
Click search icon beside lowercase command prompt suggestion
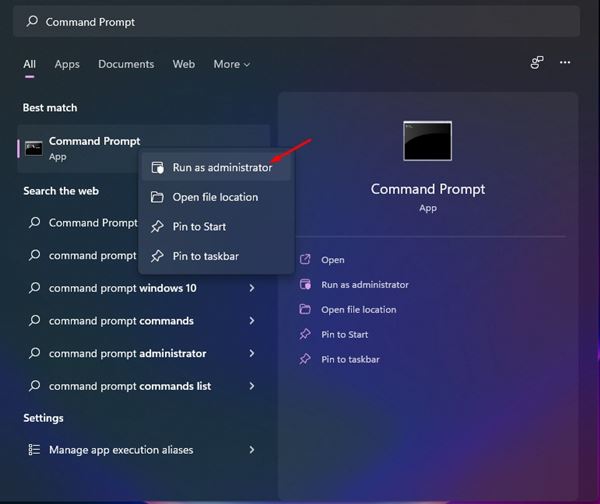pos(34,255)
